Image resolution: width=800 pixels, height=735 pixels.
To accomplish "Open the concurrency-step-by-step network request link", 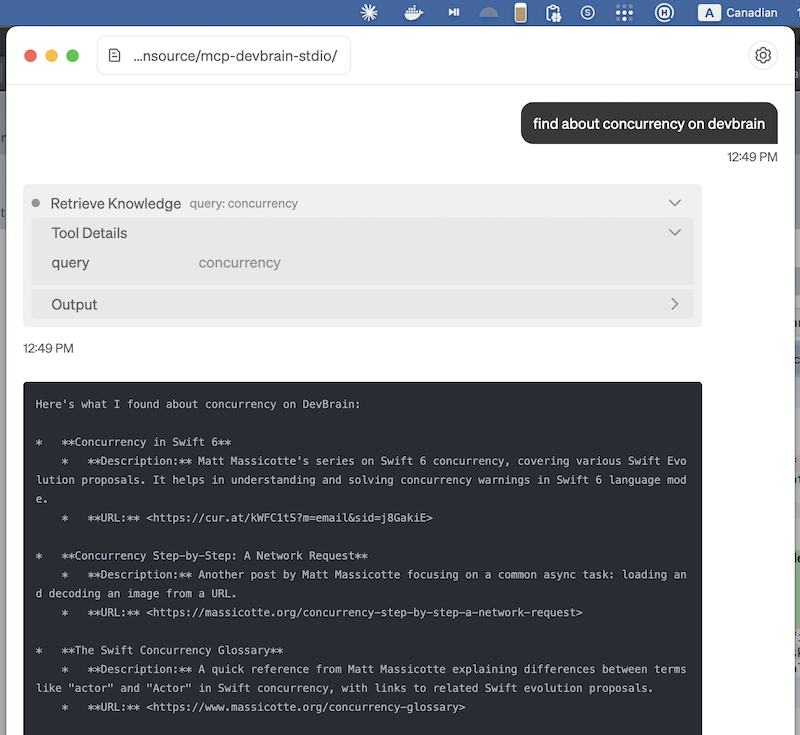I will click(x=364, y=612).
